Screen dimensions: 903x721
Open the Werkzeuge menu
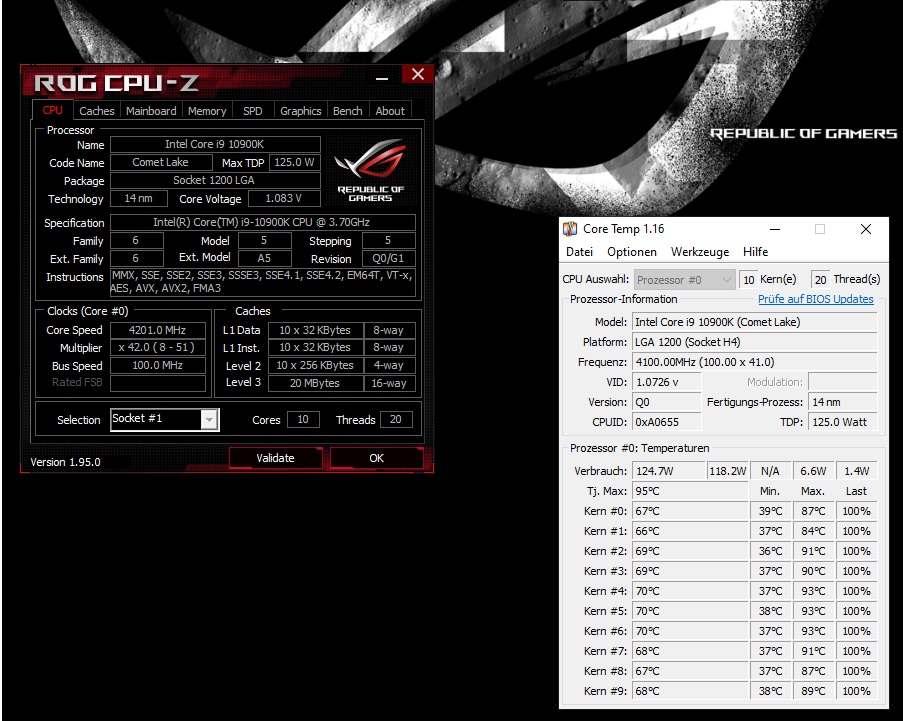pos(700,252)
